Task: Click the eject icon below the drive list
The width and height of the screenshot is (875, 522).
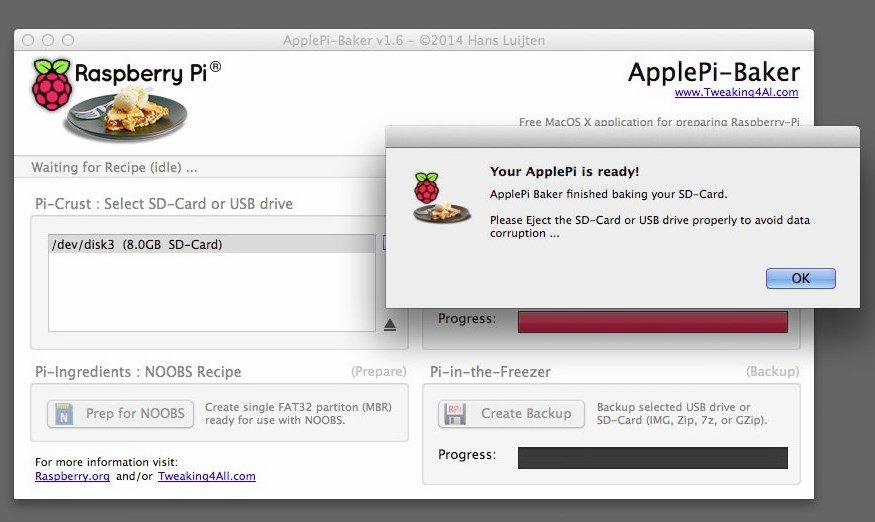Action: 390,325
